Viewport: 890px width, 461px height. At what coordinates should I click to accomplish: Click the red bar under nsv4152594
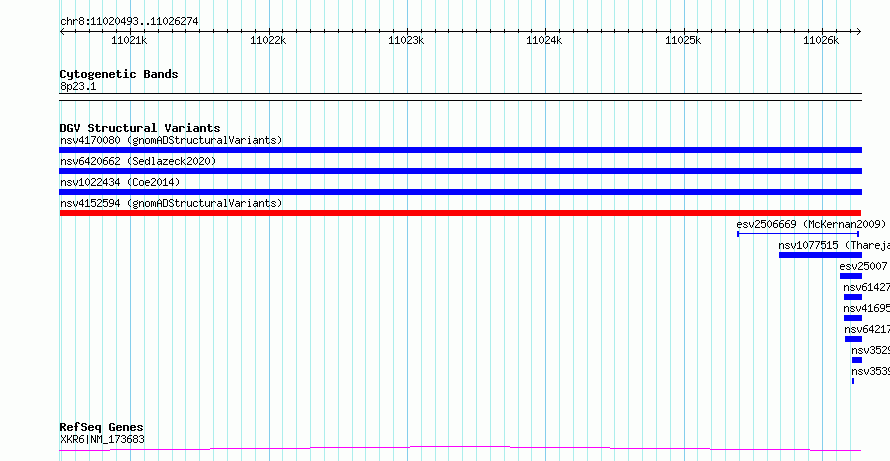[460, 213]
